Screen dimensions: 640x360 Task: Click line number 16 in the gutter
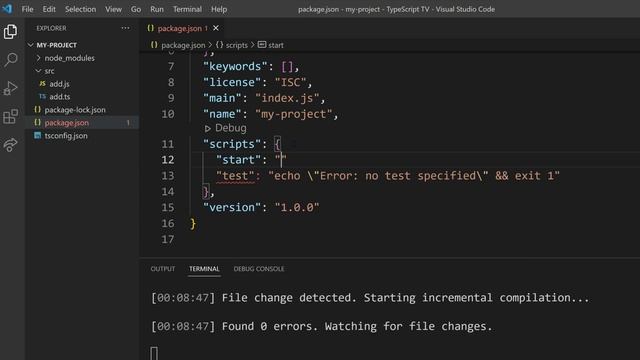pos(168,223)
